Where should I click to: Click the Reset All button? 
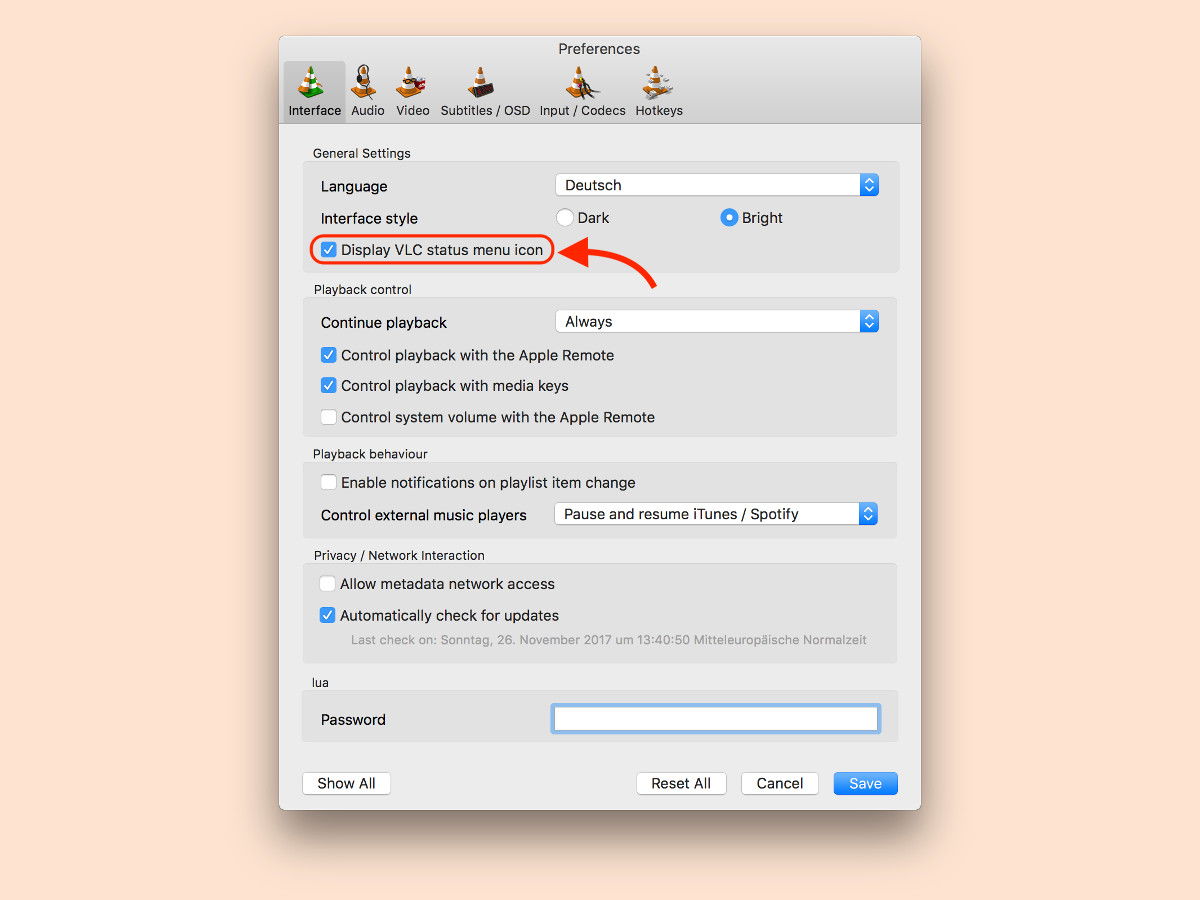(681, 783)
